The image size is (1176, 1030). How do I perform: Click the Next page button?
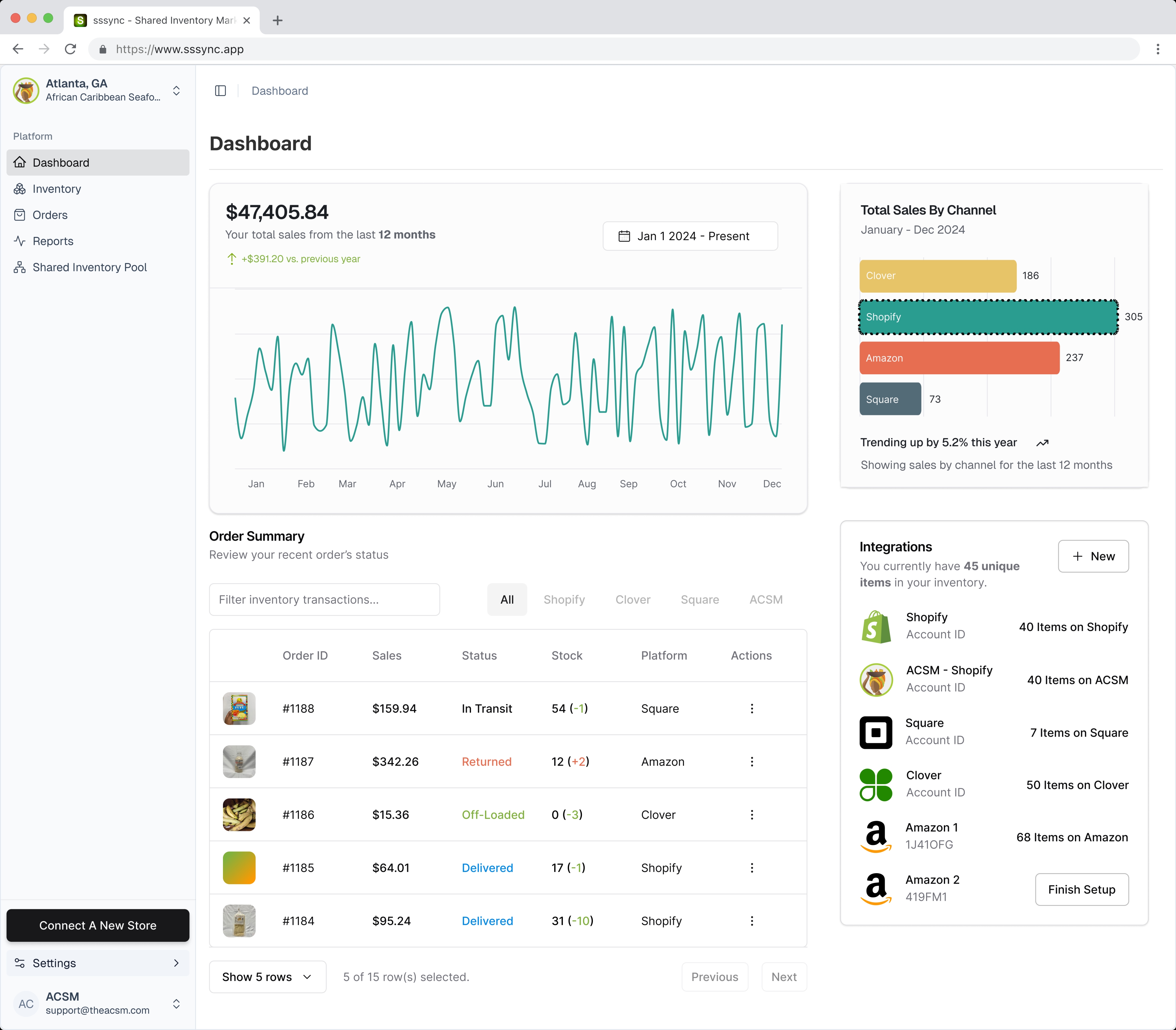[784, 977]
